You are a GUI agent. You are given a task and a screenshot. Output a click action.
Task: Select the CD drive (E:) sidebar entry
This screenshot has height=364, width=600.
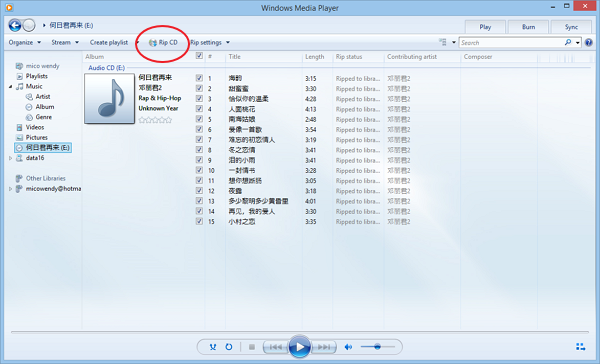pyautogui.click(x=43, y=148)
